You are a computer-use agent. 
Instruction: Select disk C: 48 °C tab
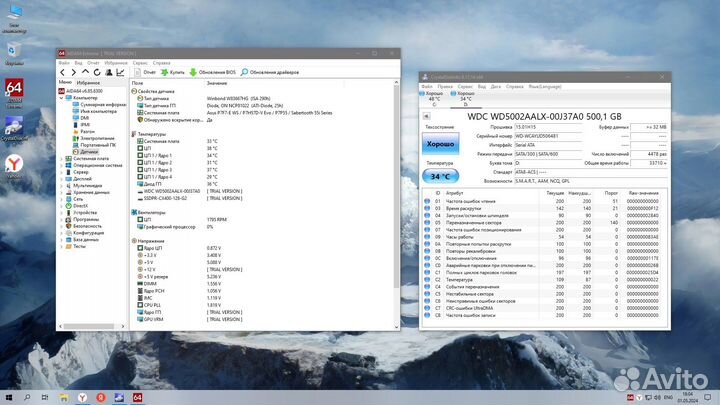[431, 99]
